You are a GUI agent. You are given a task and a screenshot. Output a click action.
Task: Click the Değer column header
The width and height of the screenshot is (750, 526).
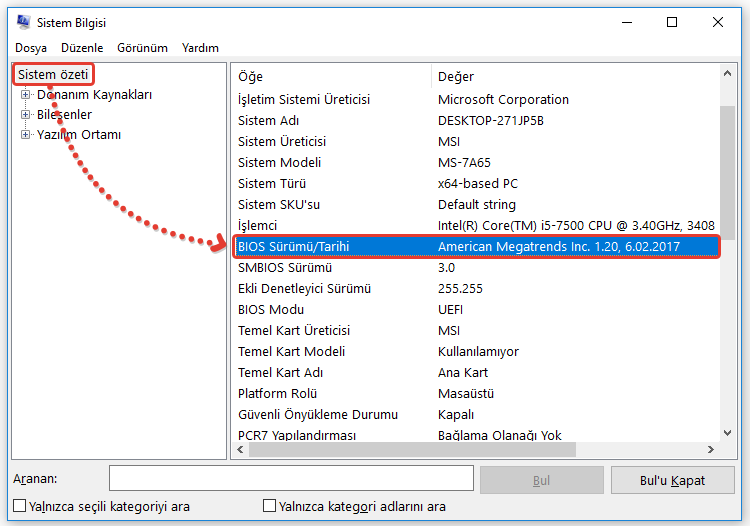575,77
